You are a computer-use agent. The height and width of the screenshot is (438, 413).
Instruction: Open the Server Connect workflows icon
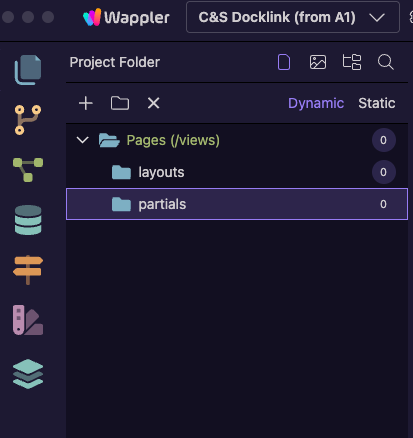[28, 170]
